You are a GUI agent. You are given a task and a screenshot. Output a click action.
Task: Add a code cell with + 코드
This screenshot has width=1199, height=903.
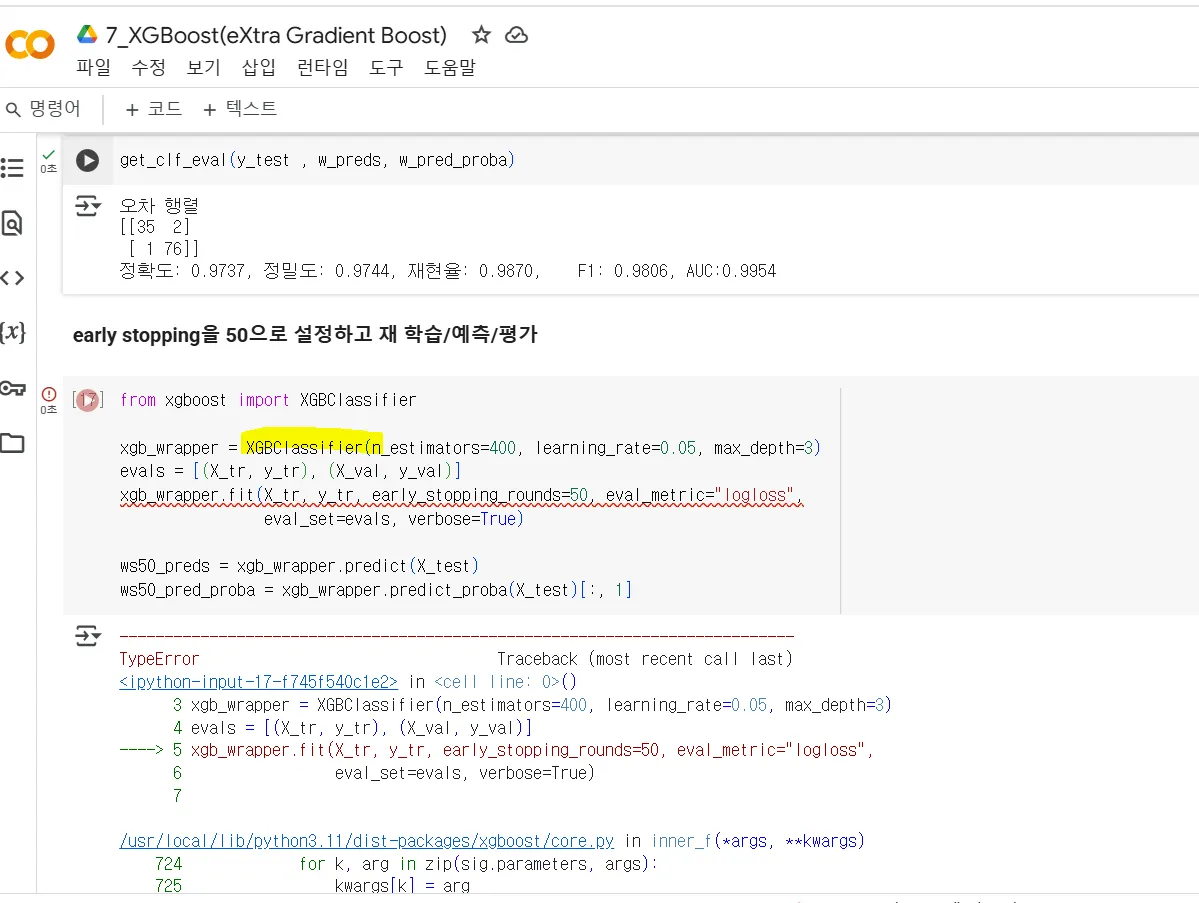(154, 109)
